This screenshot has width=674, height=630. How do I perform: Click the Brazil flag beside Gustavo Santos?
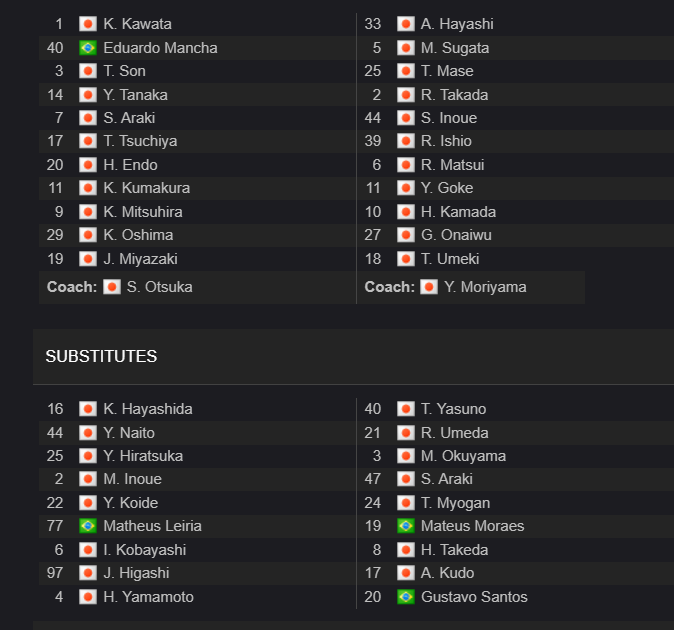[405, 596]
